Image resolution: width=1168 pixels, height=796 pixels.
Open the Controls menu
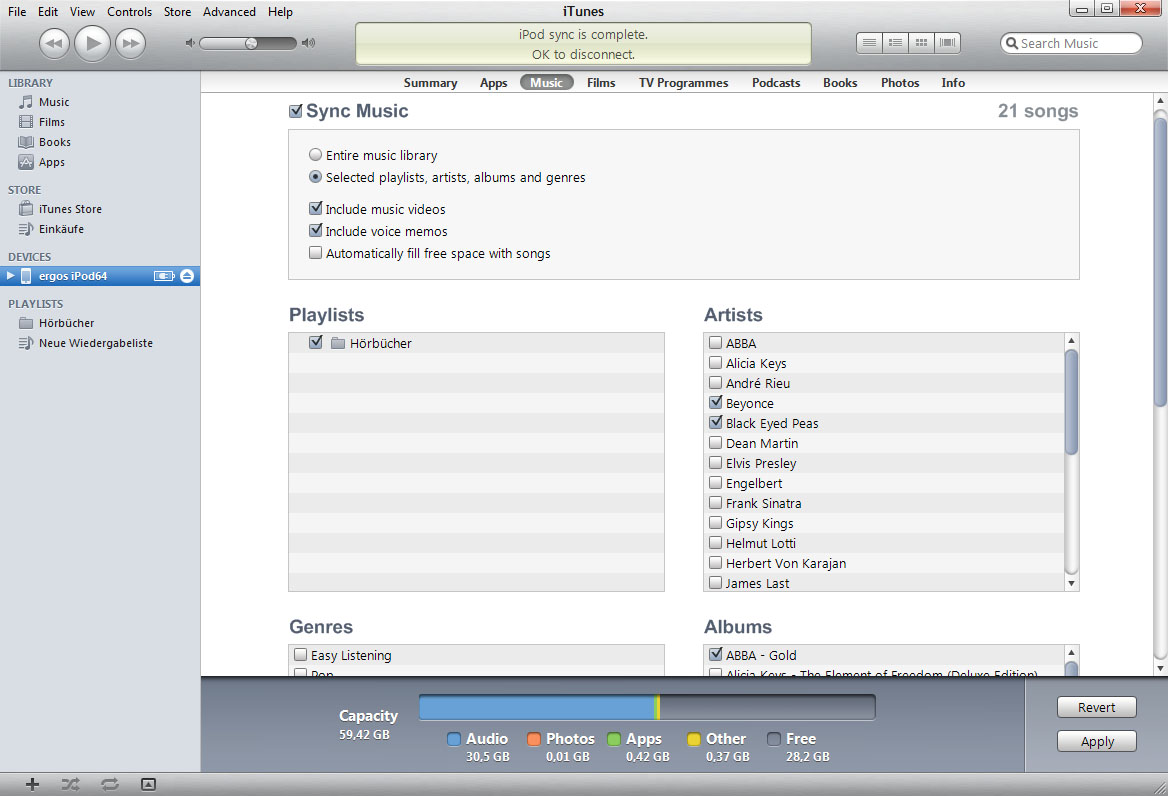[x=130, y=12]
